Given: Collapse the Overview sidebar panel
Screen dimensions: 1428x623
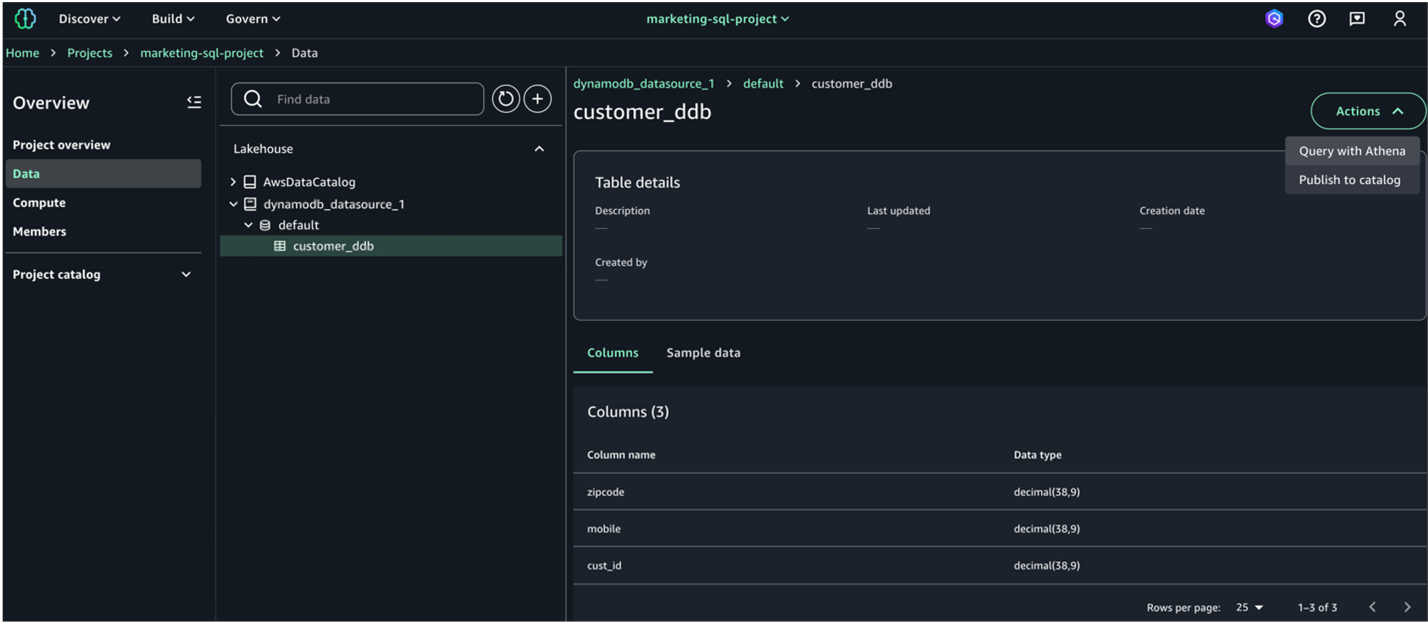Looking at the screenshot, I should click(x=194, y=102).
